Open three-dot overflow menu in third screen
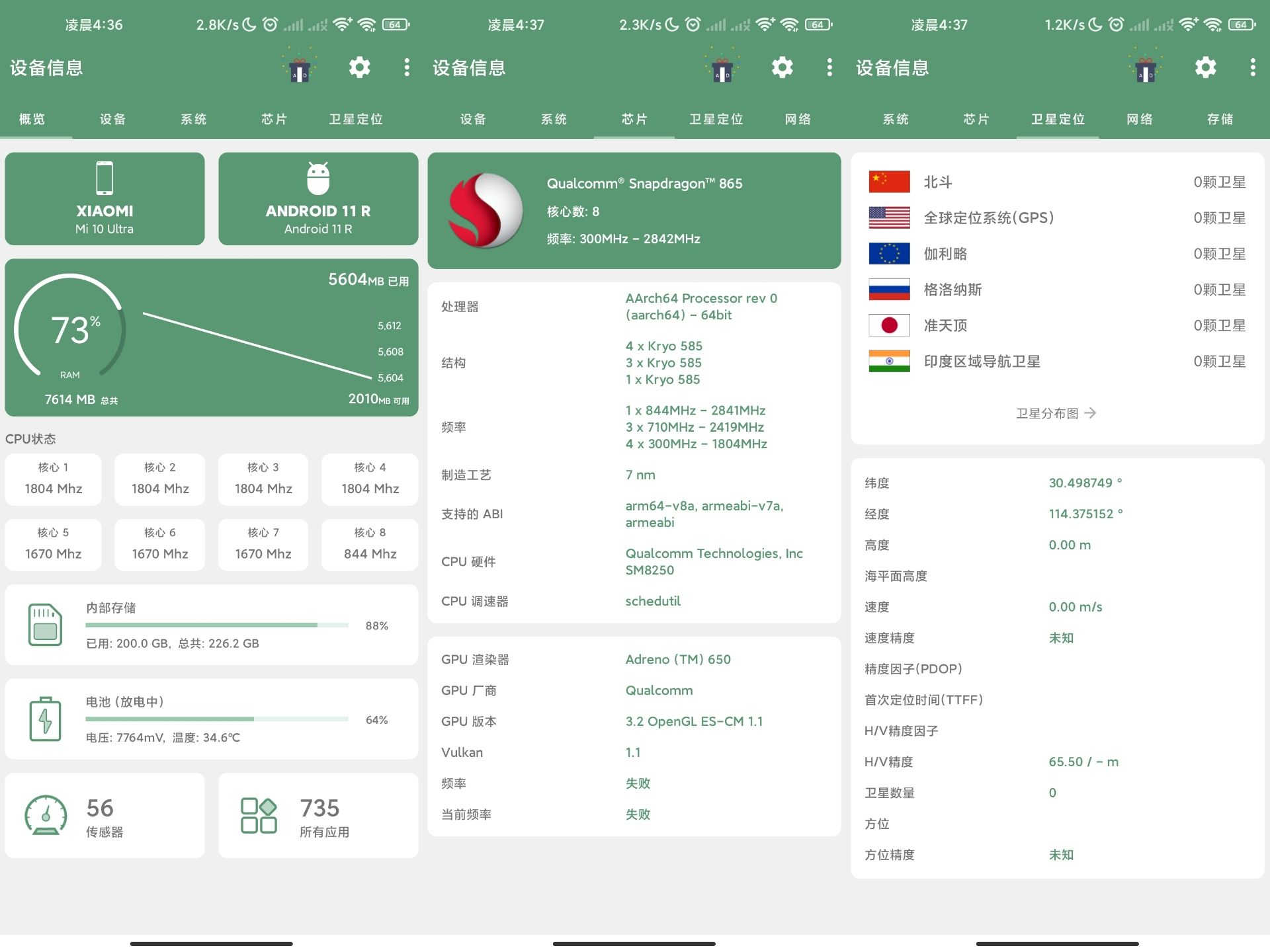 click(1253, 67)
